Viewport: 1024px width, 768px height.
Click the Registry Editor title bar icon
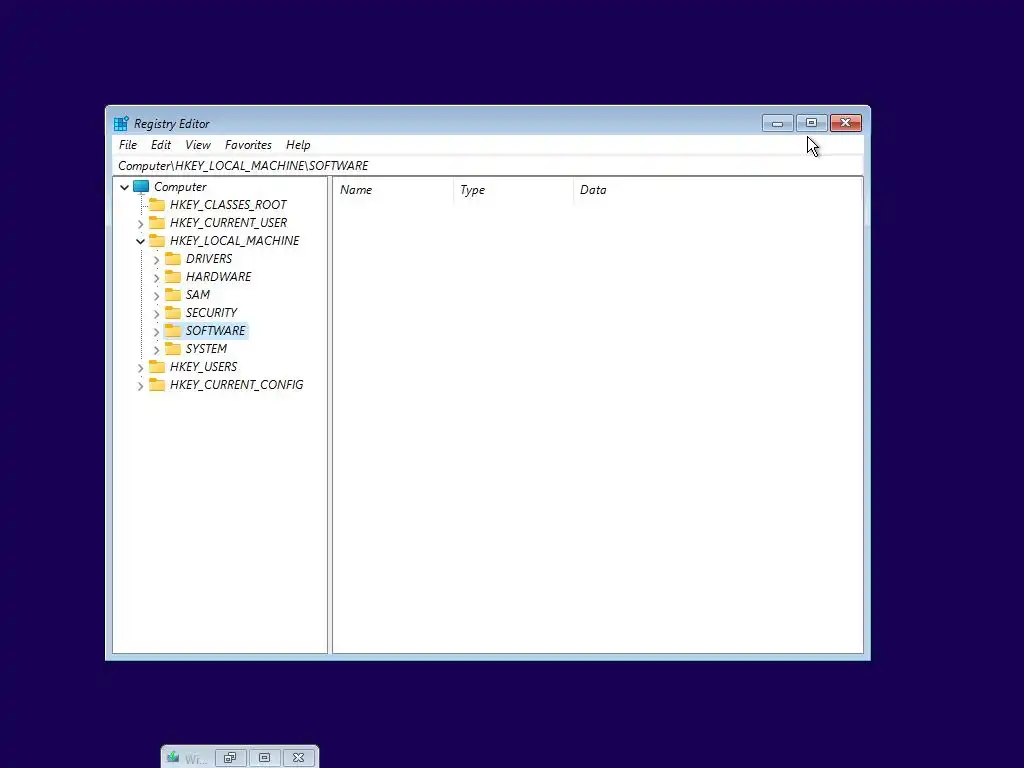click(x=121, y=123)
